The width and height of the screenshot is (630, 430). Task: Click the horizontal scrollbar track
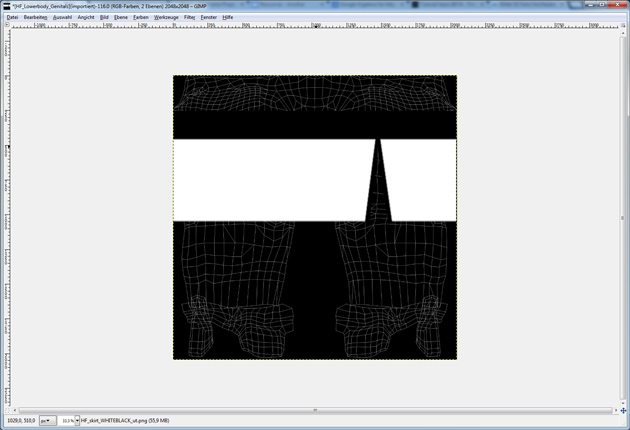(x=315, y=410)
